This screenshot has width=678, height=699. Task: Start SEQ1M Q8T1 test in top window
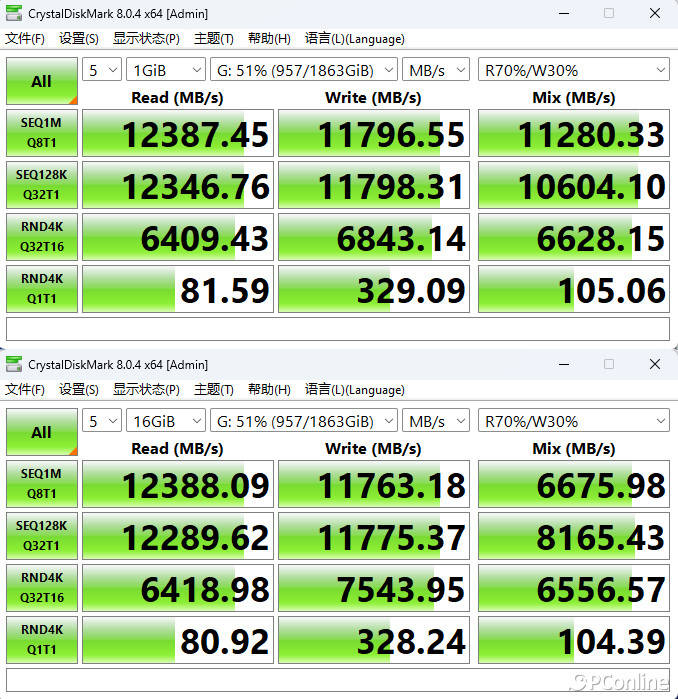(x=41, y=134)
